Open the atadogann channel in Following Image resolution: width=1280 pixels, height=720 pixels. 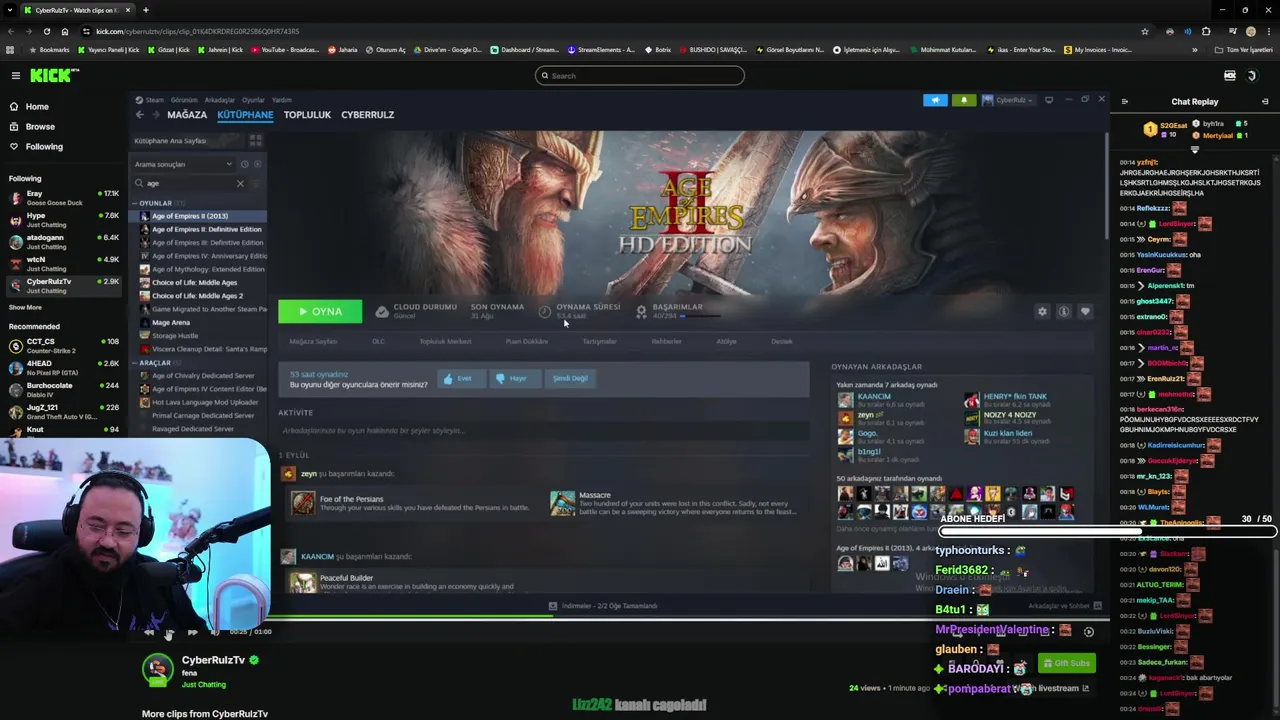pyautogui.click(x=62, y=241)
